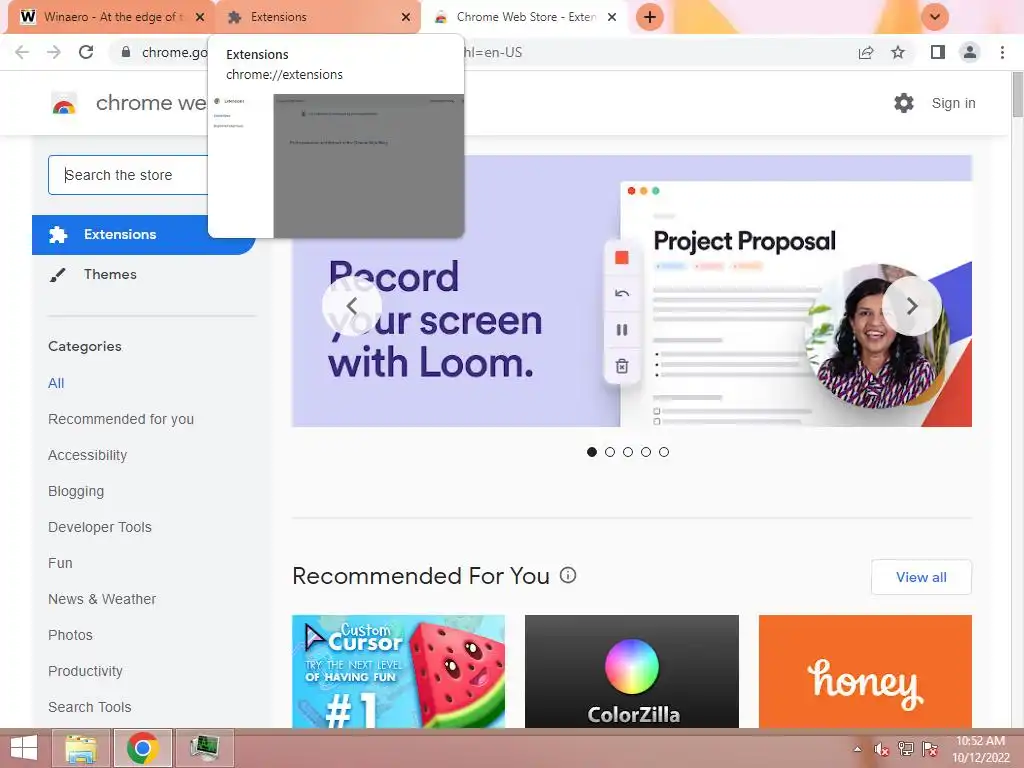Choose Recommended for you category
The image size is (1024, 768).
coord(121,419)
